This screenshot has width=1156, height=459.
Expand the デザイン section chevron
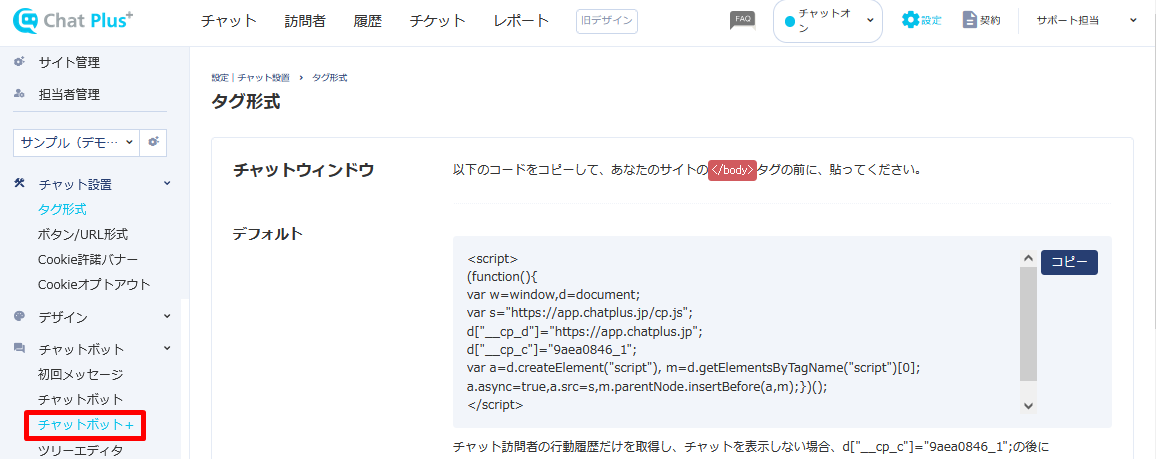(167, 318)
